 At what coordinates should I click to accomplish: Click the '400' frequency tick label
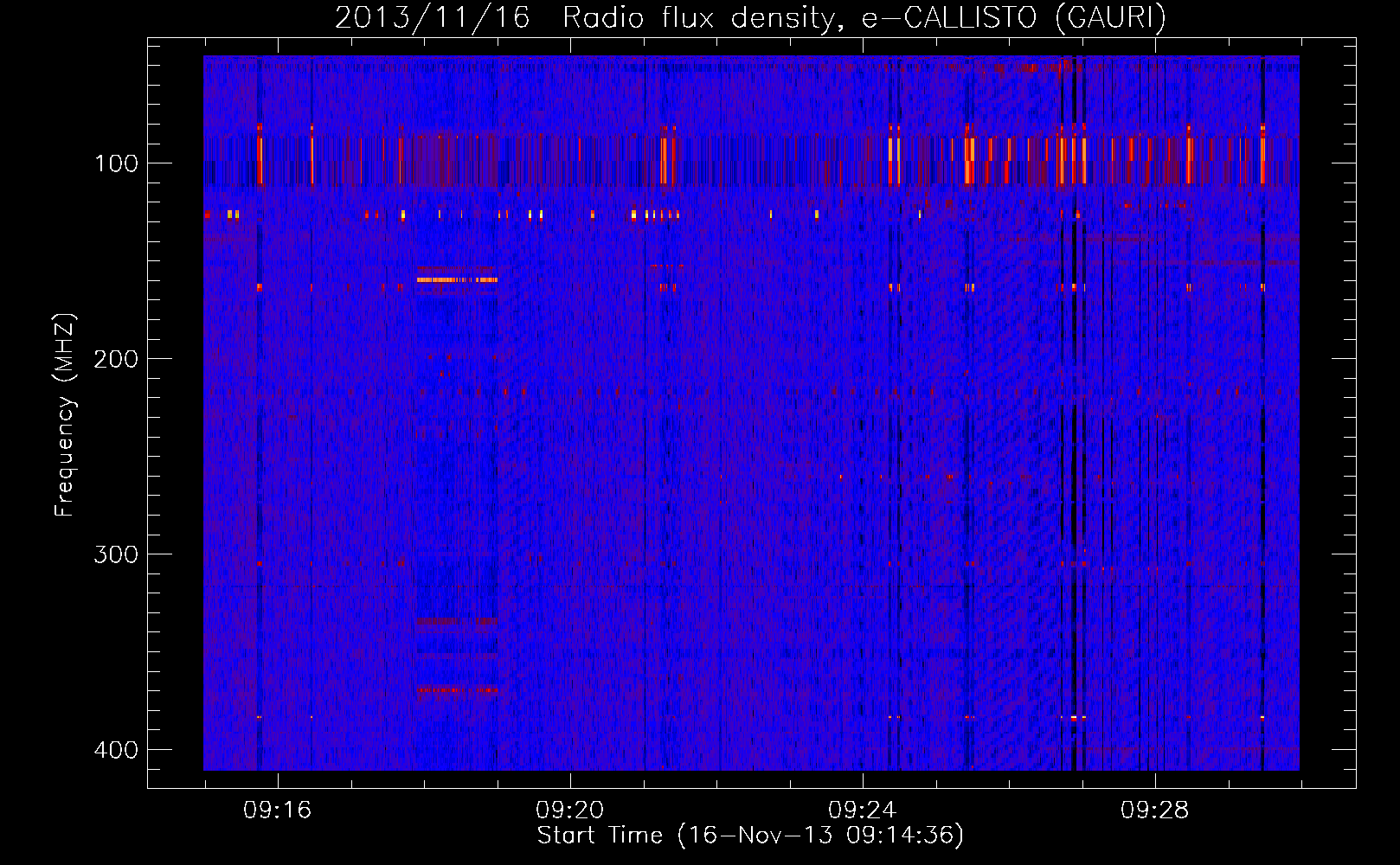pos(116,750)
